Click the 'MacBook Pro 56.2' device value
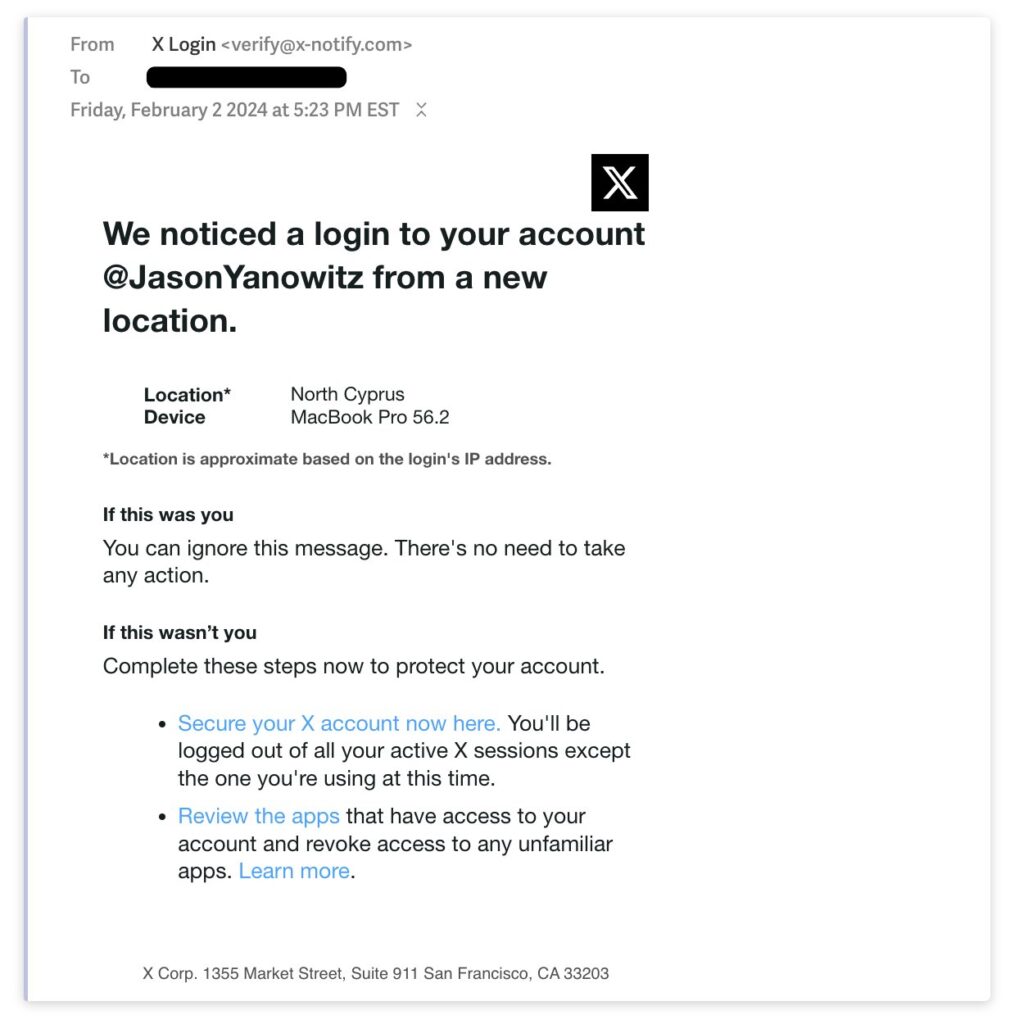Image resolution: width=1019 pixels, height=1024 pixels. [x=370, y=417]
